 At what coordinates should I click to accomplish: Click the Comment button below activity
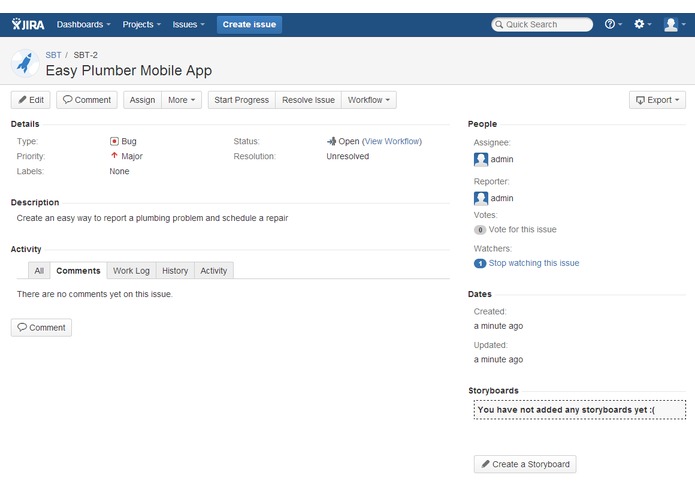point(41,328)
